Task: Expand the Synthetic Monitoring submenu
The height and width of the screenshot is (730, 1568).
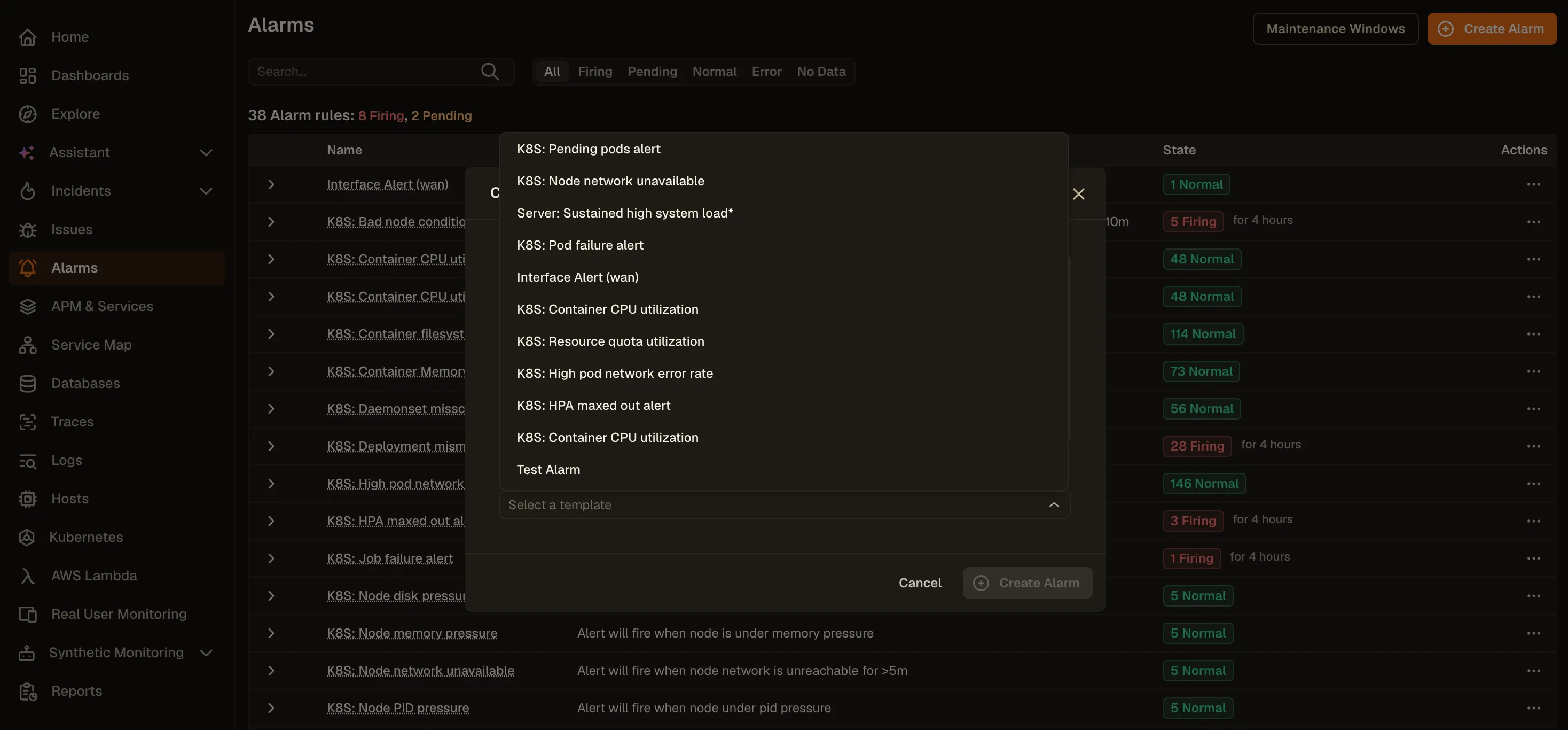Action: pyautogui.click(x=206, y=653)
